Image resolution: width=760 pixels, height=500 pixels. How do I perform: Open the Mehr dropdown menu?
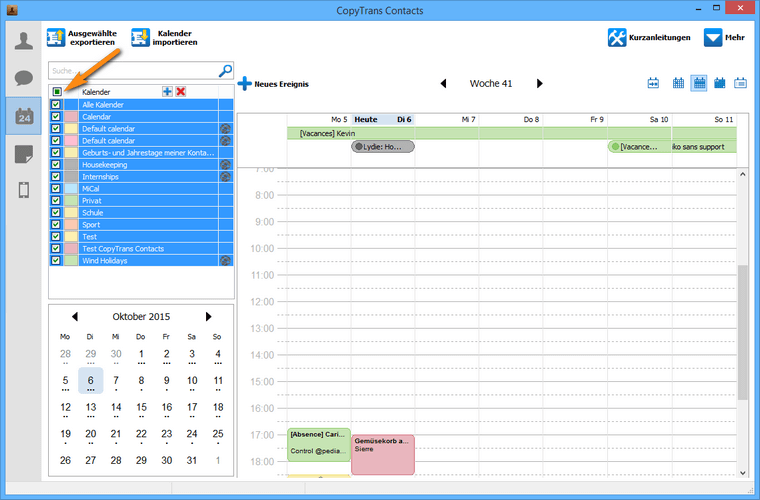[x=724, y=37]
